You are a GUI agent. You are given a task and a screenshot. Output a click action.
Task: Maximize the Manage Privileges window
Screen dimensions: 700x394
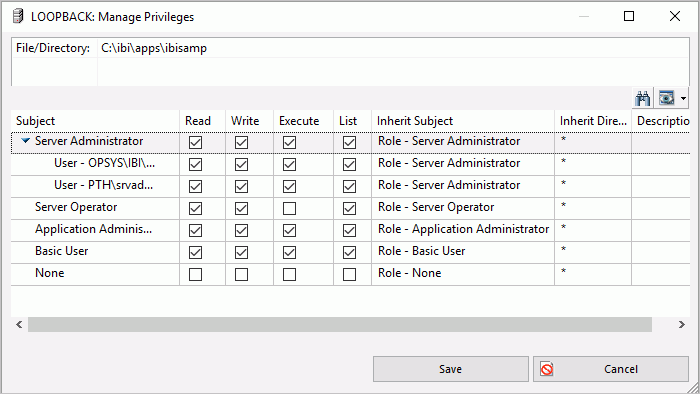(x=629, y=16)
